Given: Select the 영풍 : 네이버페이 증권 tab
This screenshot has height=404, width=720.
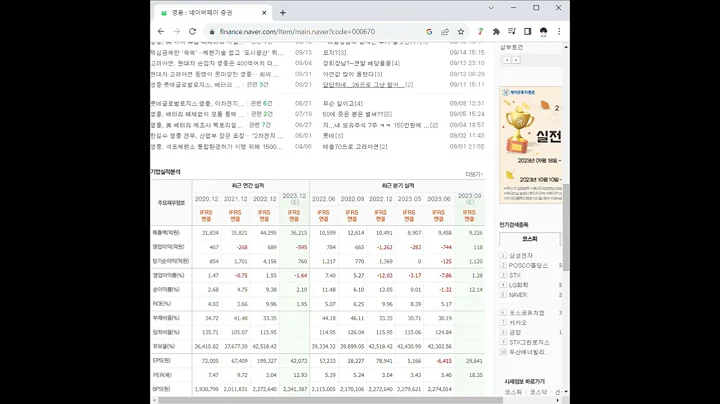Looking at the screenshot, I should click(x=213, y=13).
